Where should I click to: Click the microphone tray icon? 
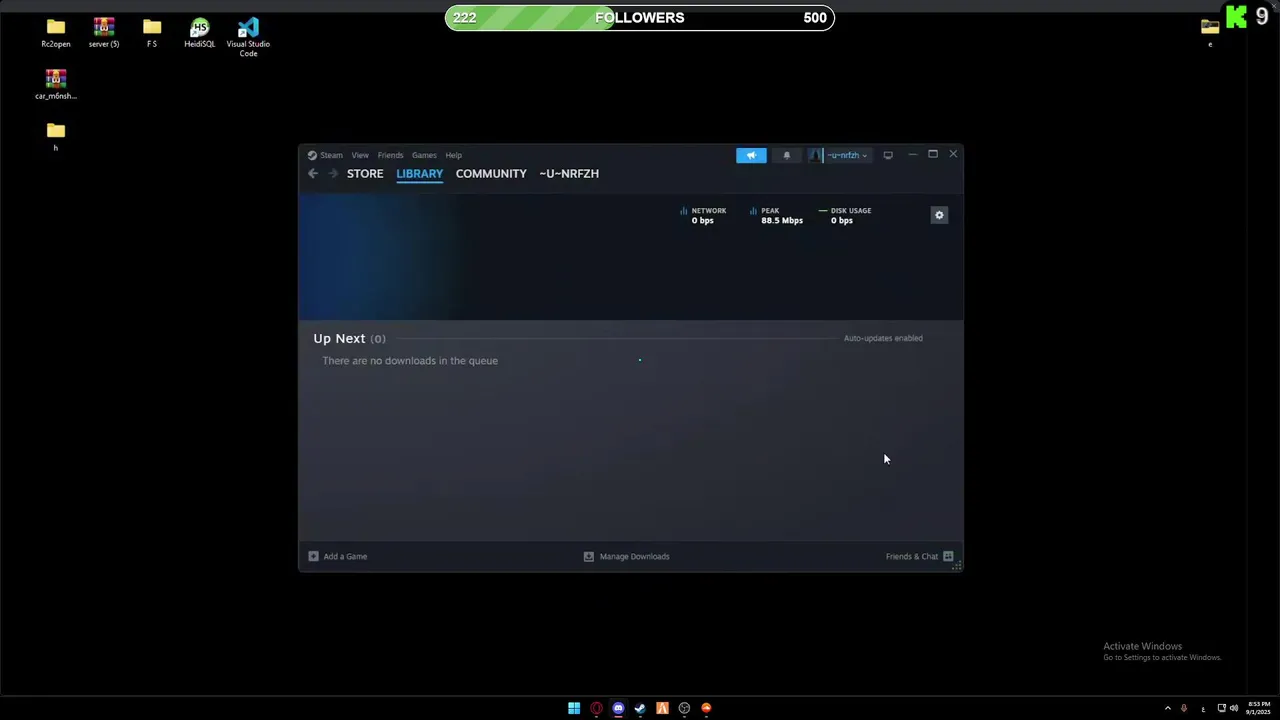(x=1184, y=708)
